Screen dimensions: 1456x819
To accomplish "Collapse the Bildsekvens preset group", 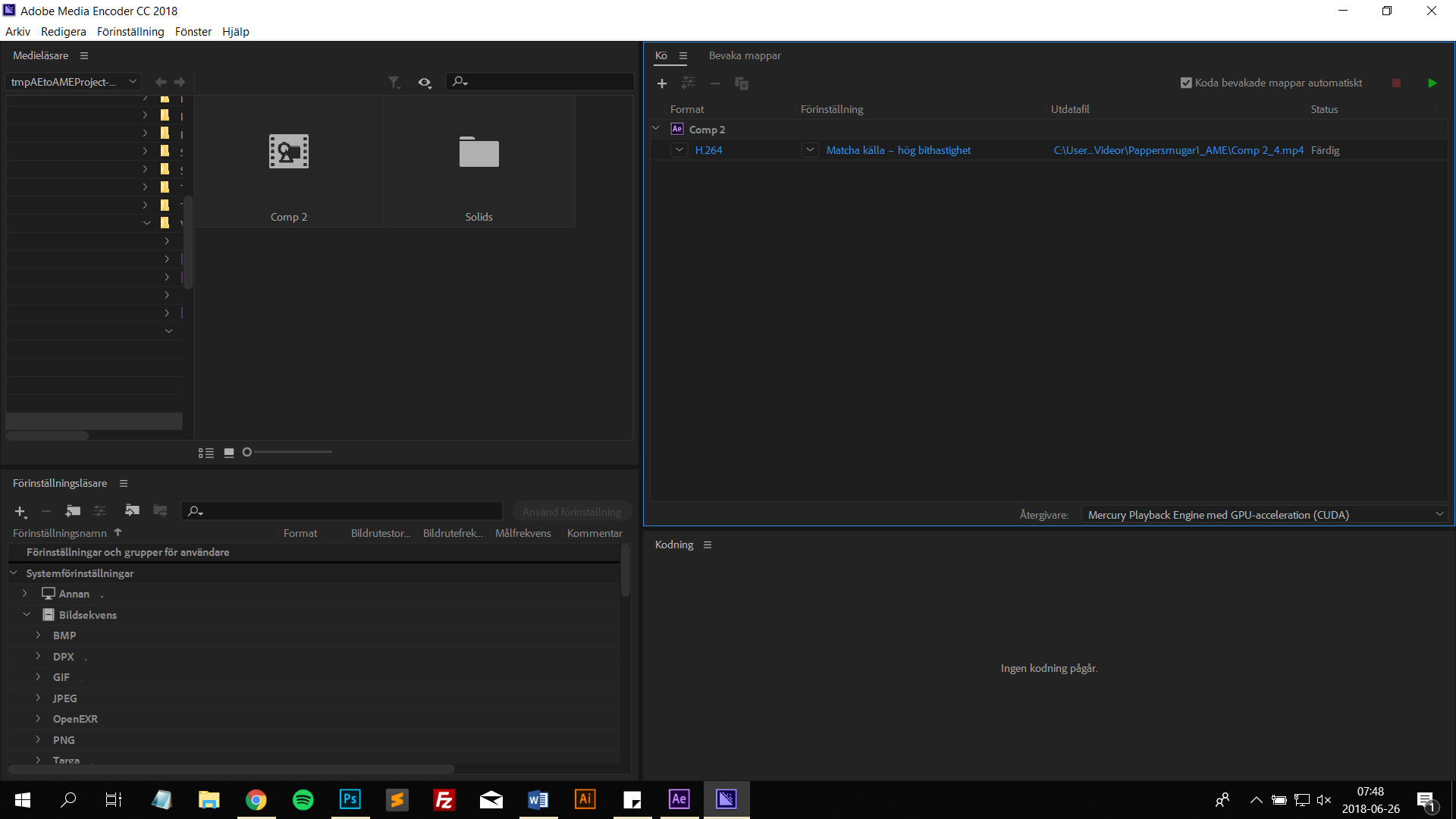I will click(27, 615).
